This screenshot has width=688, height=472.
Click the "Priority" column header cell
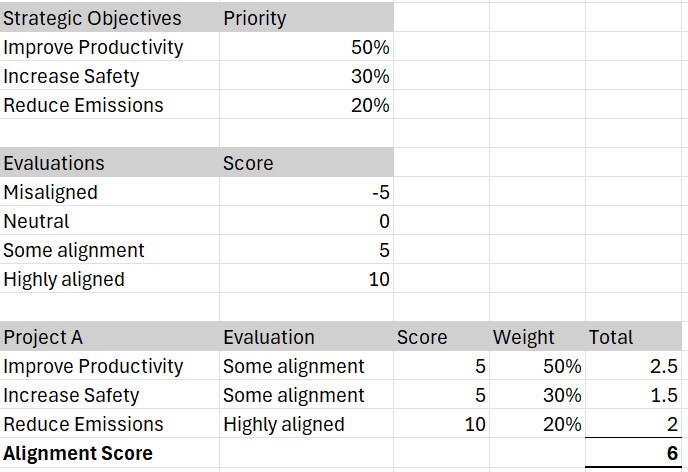click(x=255, y=18)
